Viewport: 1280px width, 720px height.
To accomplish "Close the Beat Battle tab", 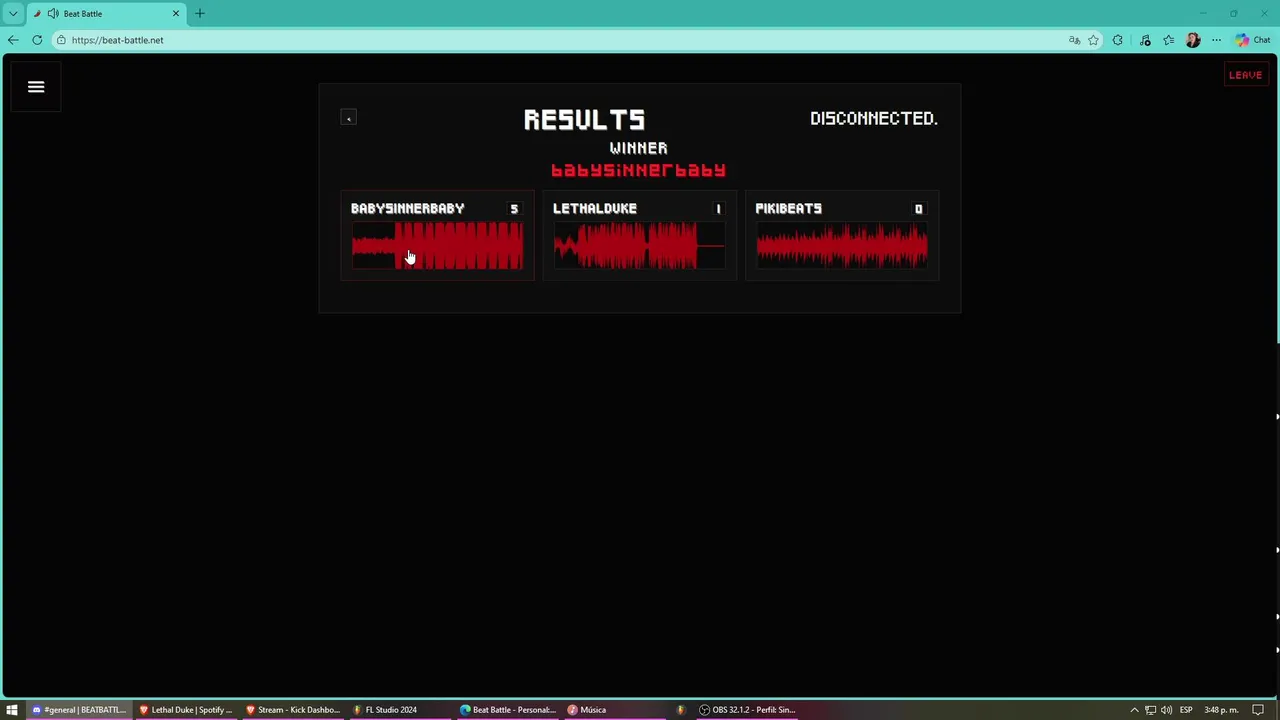I will pyautogui.click(x=176, y=14).
